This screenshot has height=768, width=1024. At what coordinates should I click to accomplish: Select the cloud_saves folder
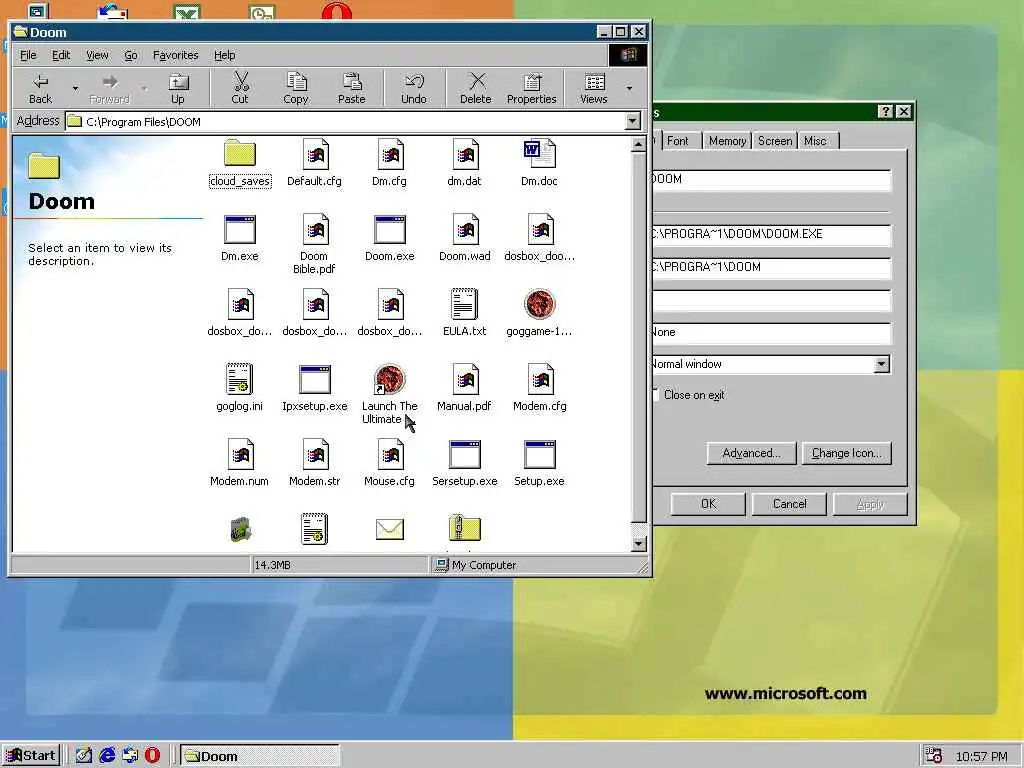tap(240, 163)
